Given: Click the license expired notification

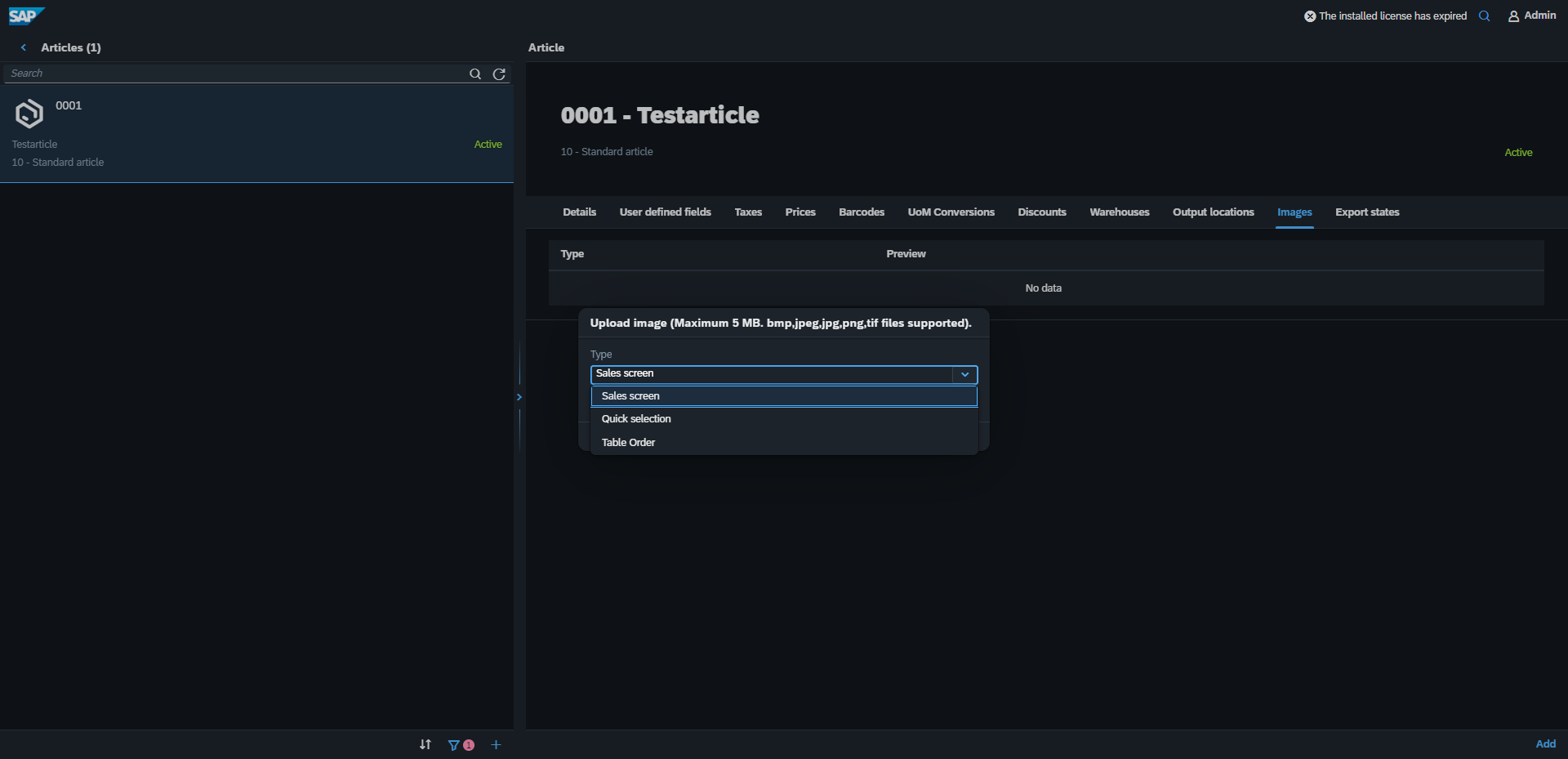Looking at the screenshot, I should pos(1385,16).
